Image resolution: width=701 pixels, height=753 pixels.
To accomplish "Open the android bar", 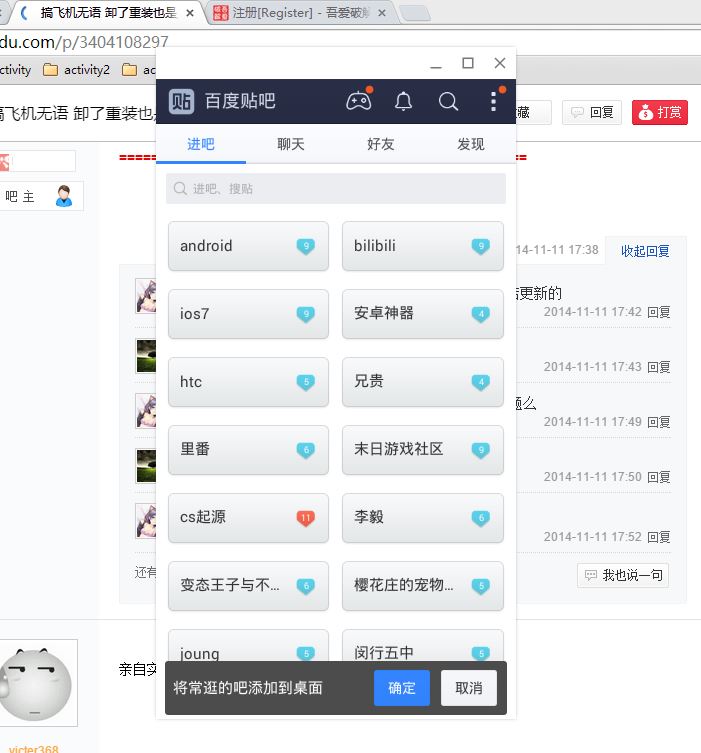I will coord(248,246).
